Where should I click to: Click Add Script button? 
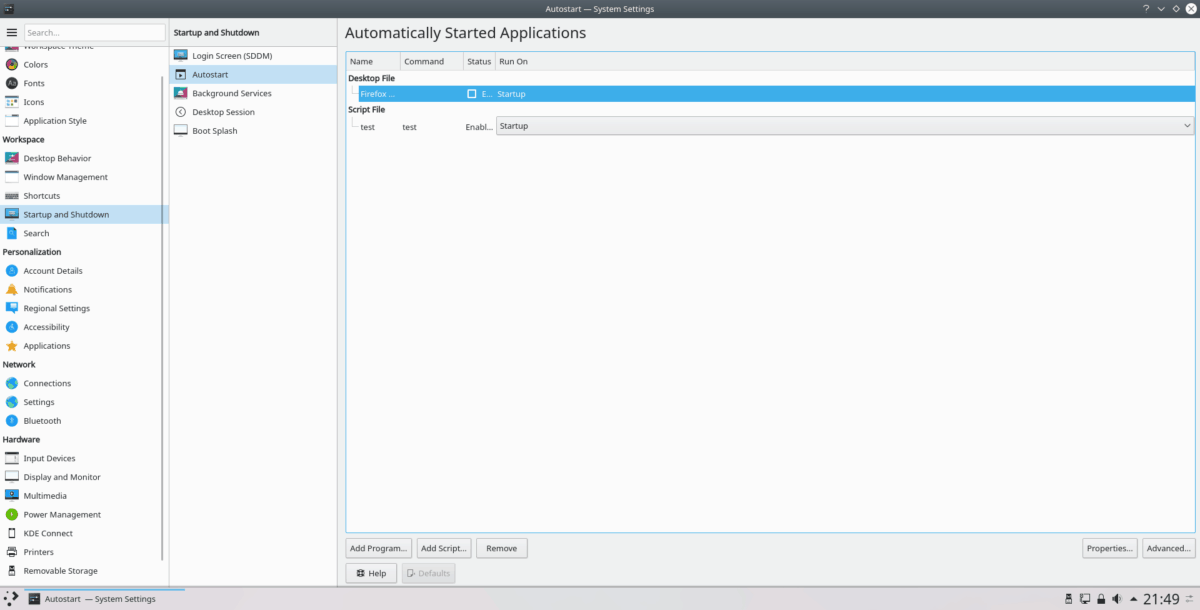pyautogui.click(x=444, y=548)
